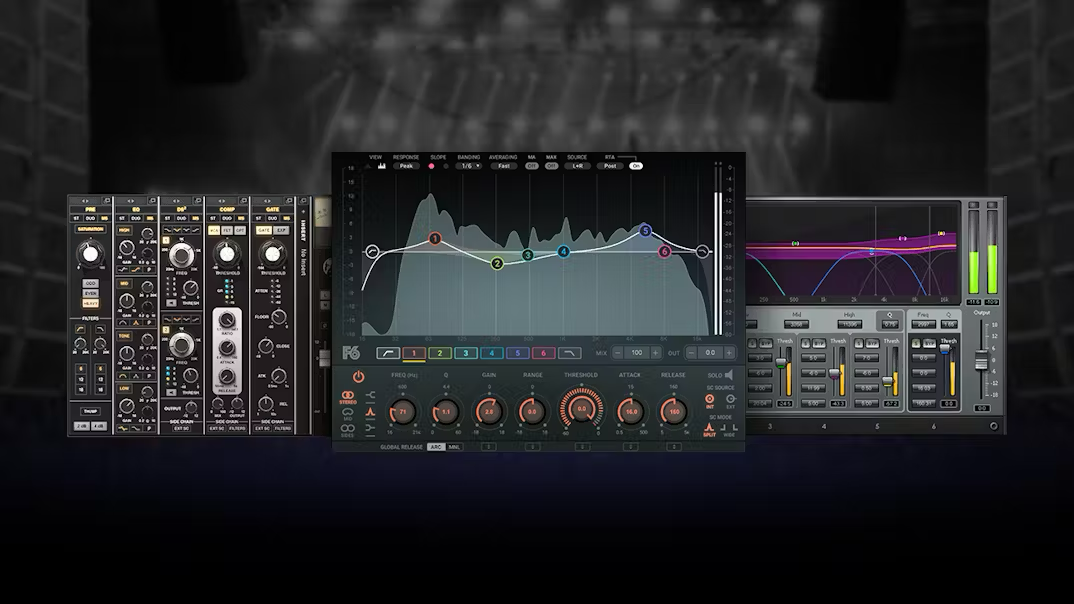The height and width of the screenshot is (604, 1074).
Task: Select the high-pass filter band icon
Action: (387, 353)
